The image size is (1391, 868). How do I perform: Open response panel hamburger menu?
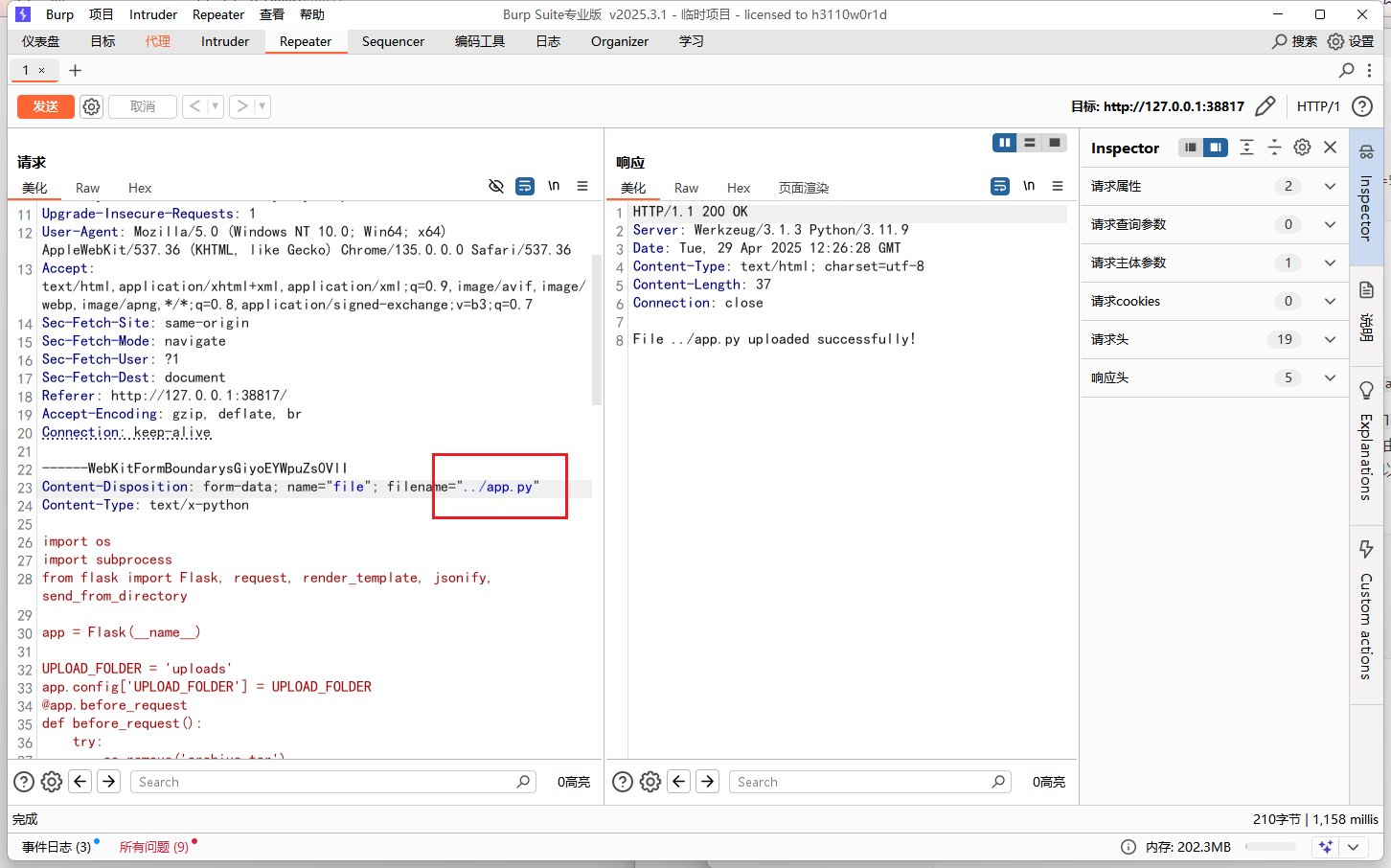coord(1058,186)
